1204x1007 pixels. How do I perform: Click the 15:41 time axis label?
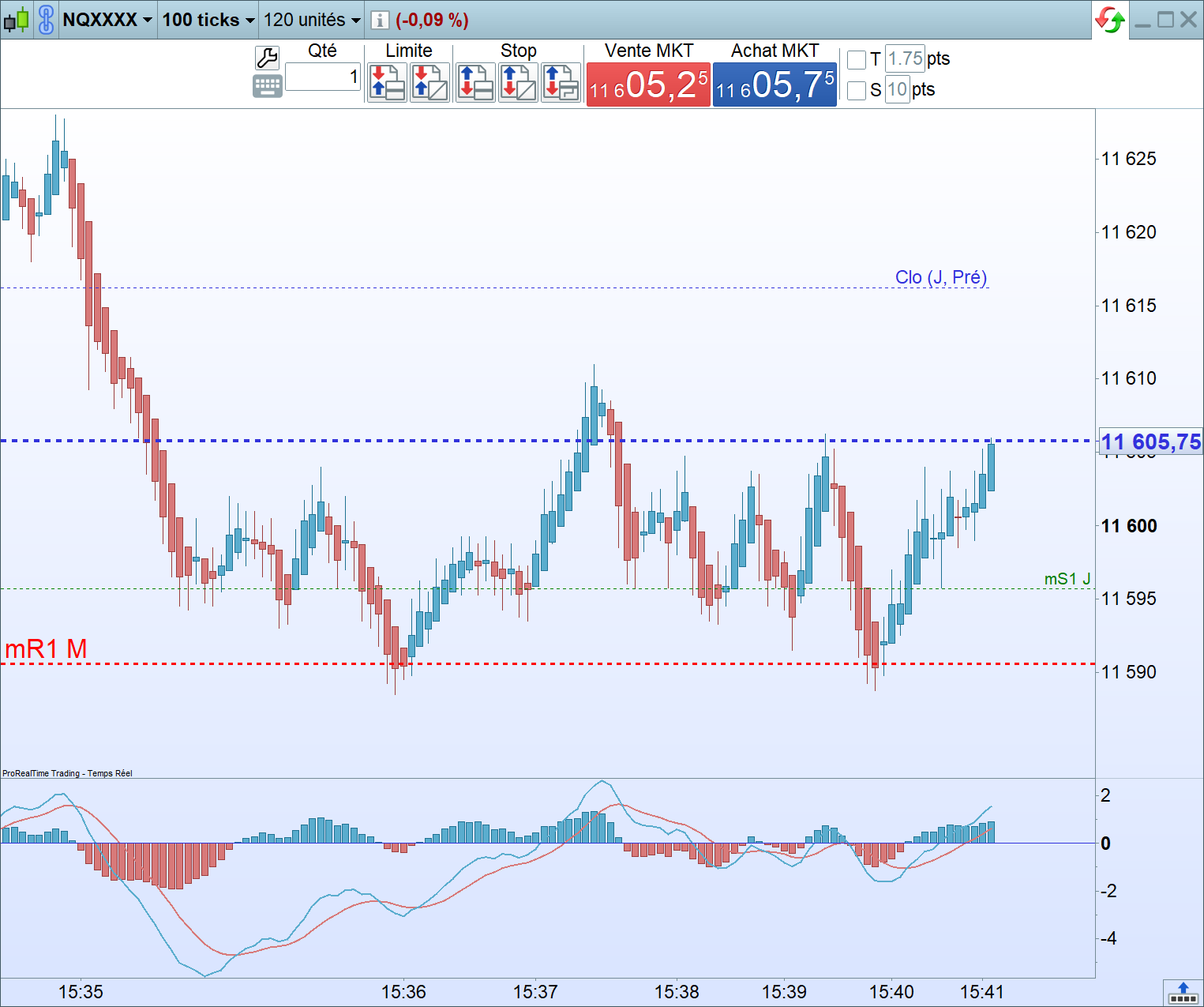click(x=981, y=992)
